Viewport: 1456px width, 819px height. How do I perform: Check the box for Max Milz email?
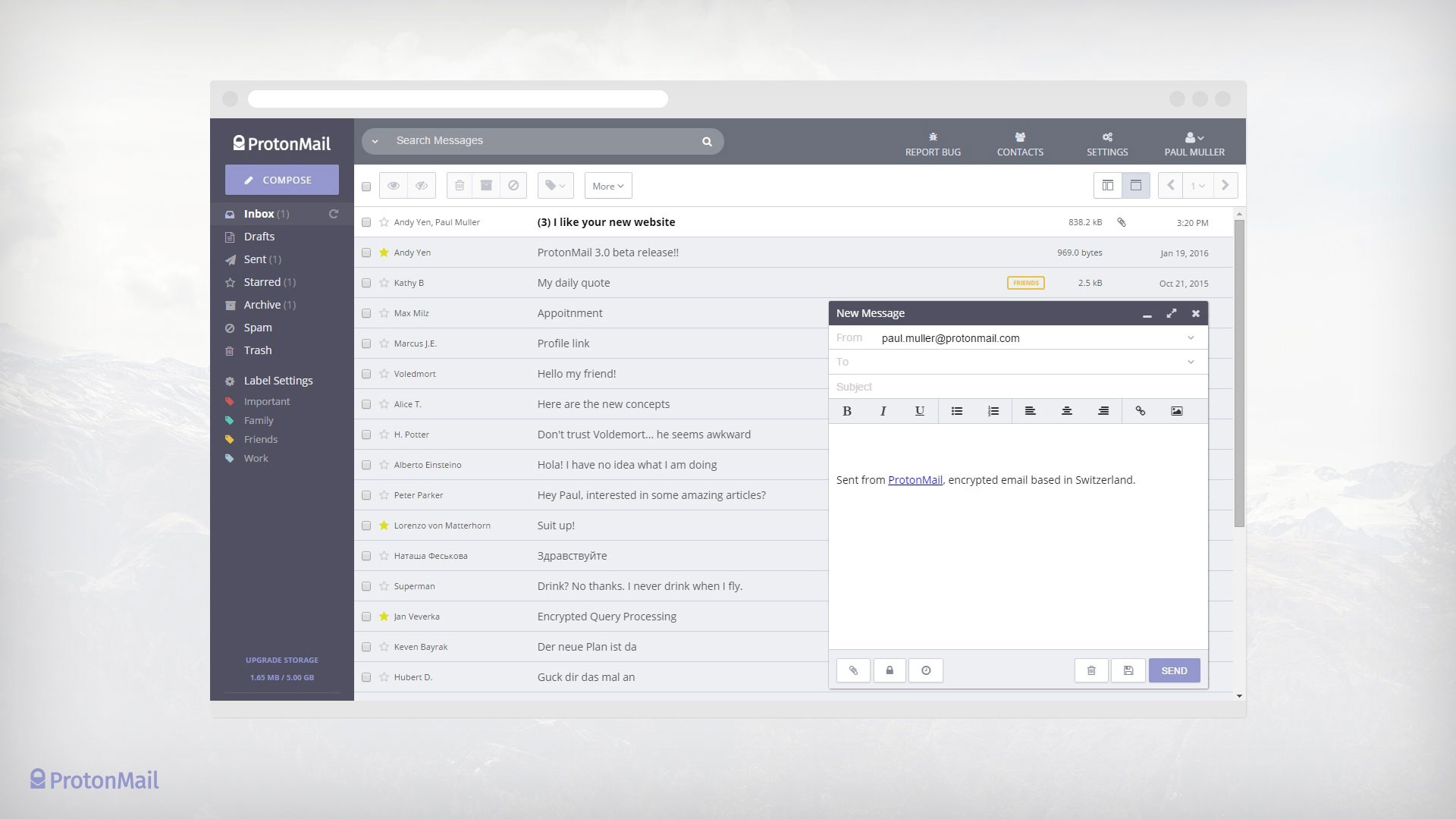(366, 313)
